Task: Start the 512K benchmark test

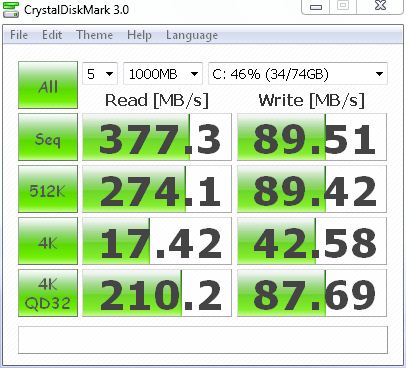Action: click(x=48, y=189)
